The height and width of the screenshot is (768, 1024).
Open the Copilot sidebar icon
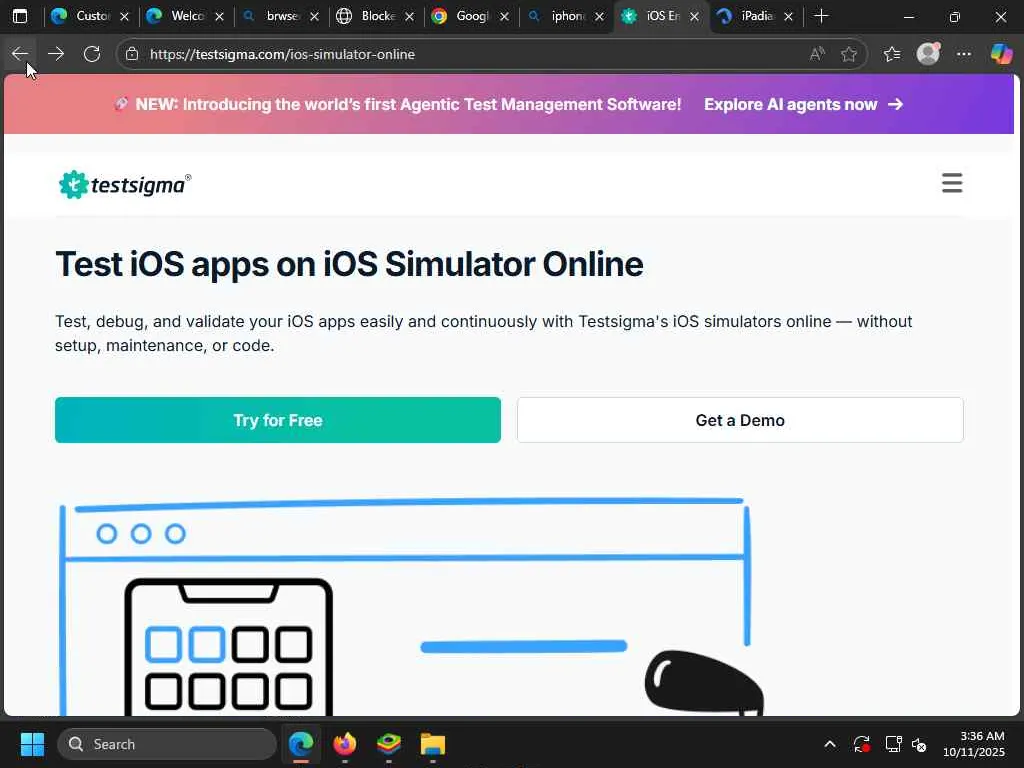[x=1001, y=54]
